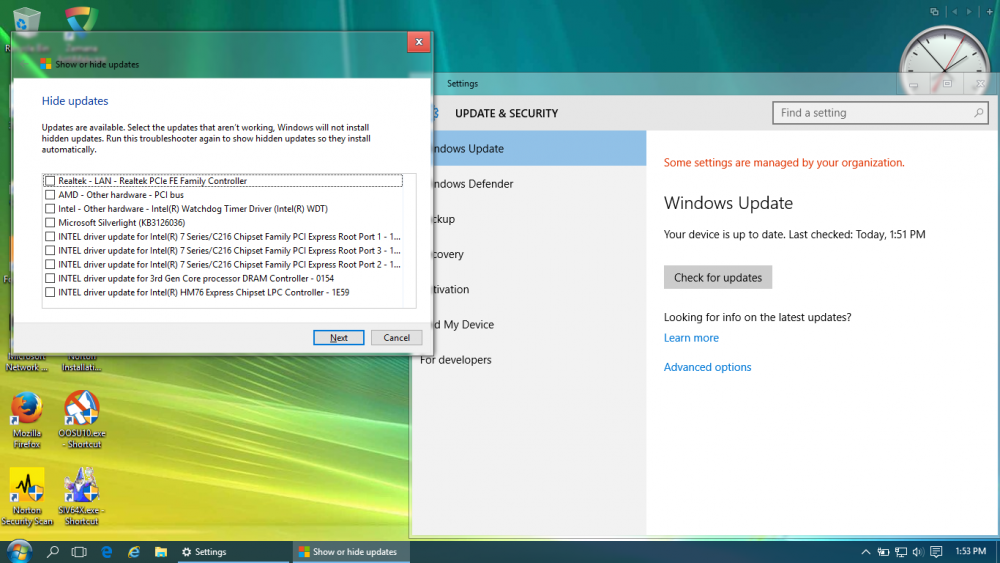Minimize the Settings window

tap(913, 84)
